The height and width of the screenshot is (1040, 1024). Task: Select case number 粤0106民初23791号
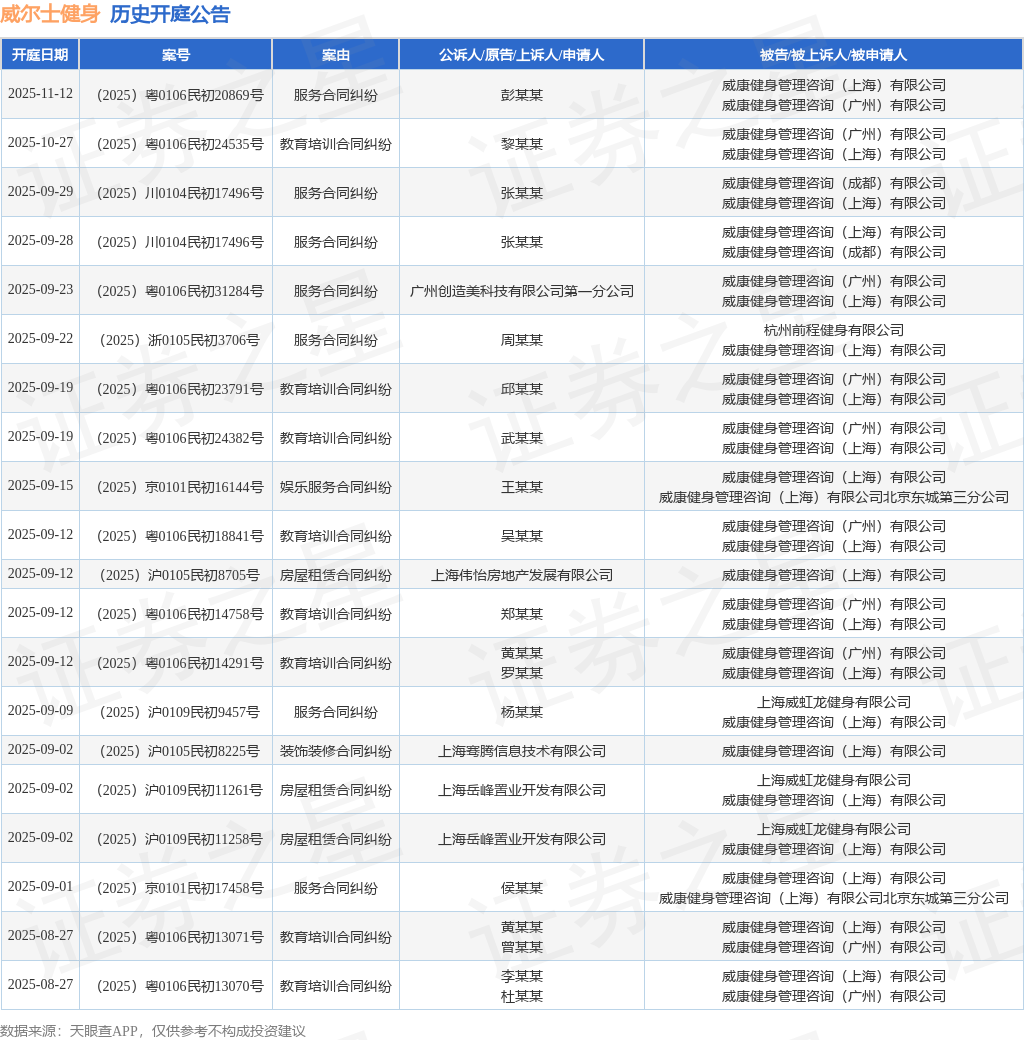(x=180, y=389)
